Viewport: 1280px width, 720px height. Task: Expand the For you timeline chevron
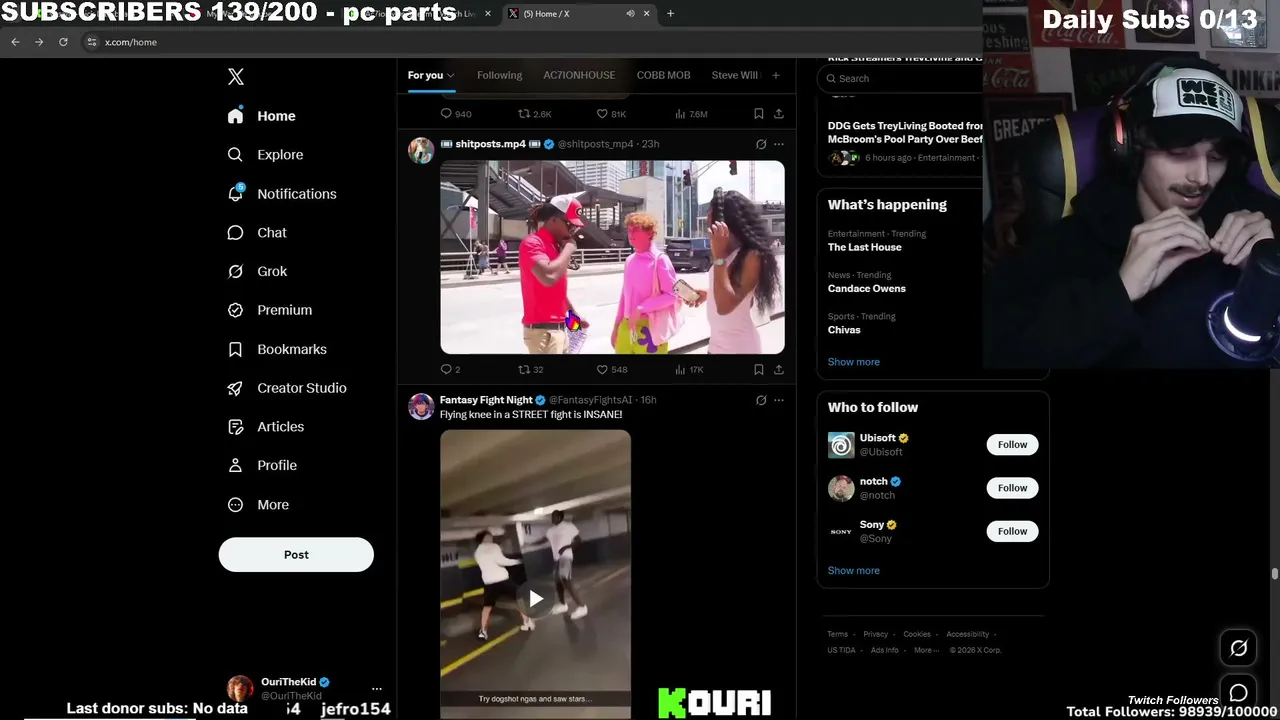click(450, 75)
